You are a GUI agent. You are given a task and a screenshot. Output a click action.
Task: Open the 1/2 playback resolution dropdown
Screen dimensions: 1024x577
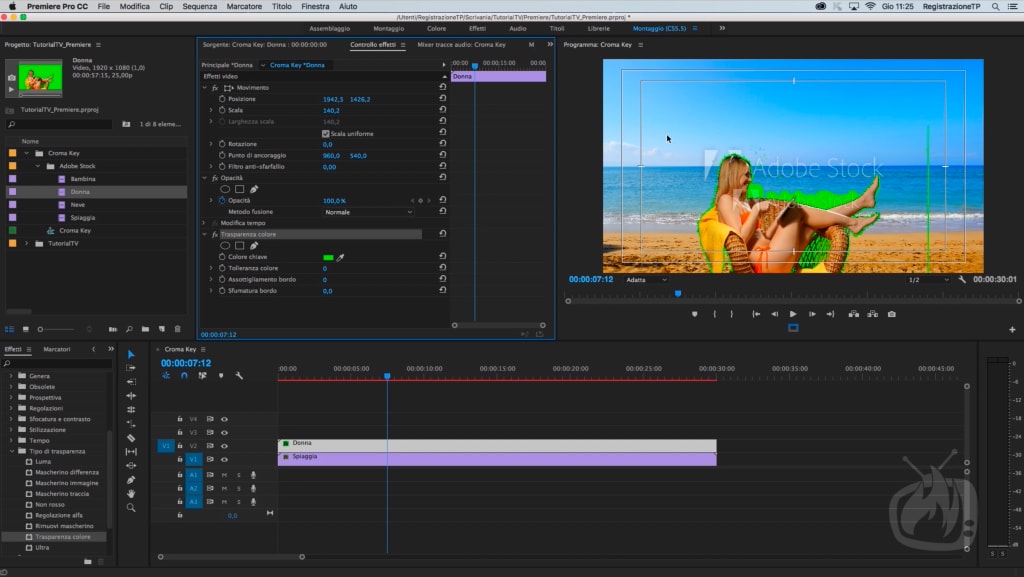(x=928, y=279)
